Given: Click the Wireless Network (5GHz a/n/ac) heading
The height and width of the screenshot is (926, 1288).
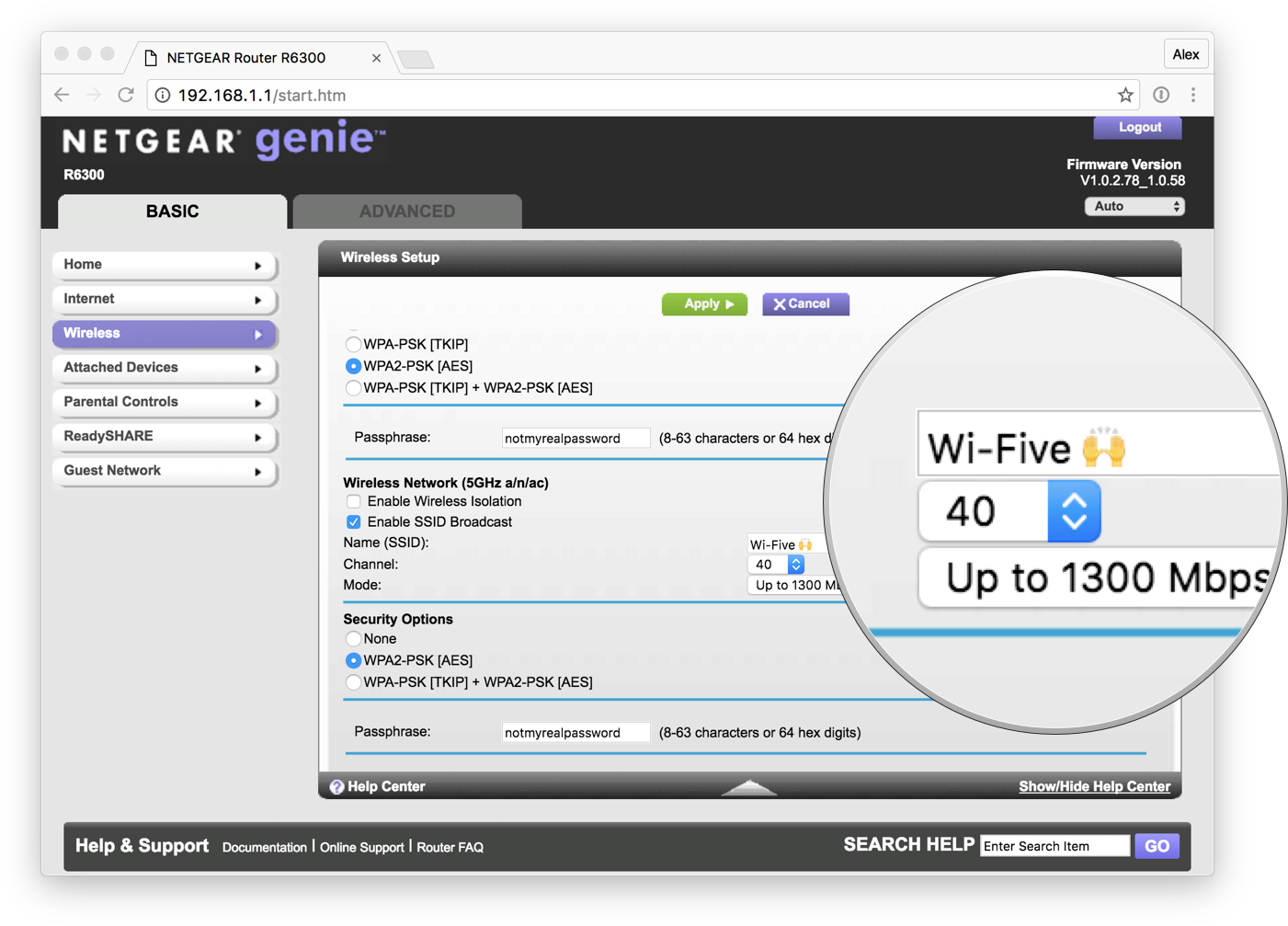Looking at the screenshot, I should click(x=446, y=483).
